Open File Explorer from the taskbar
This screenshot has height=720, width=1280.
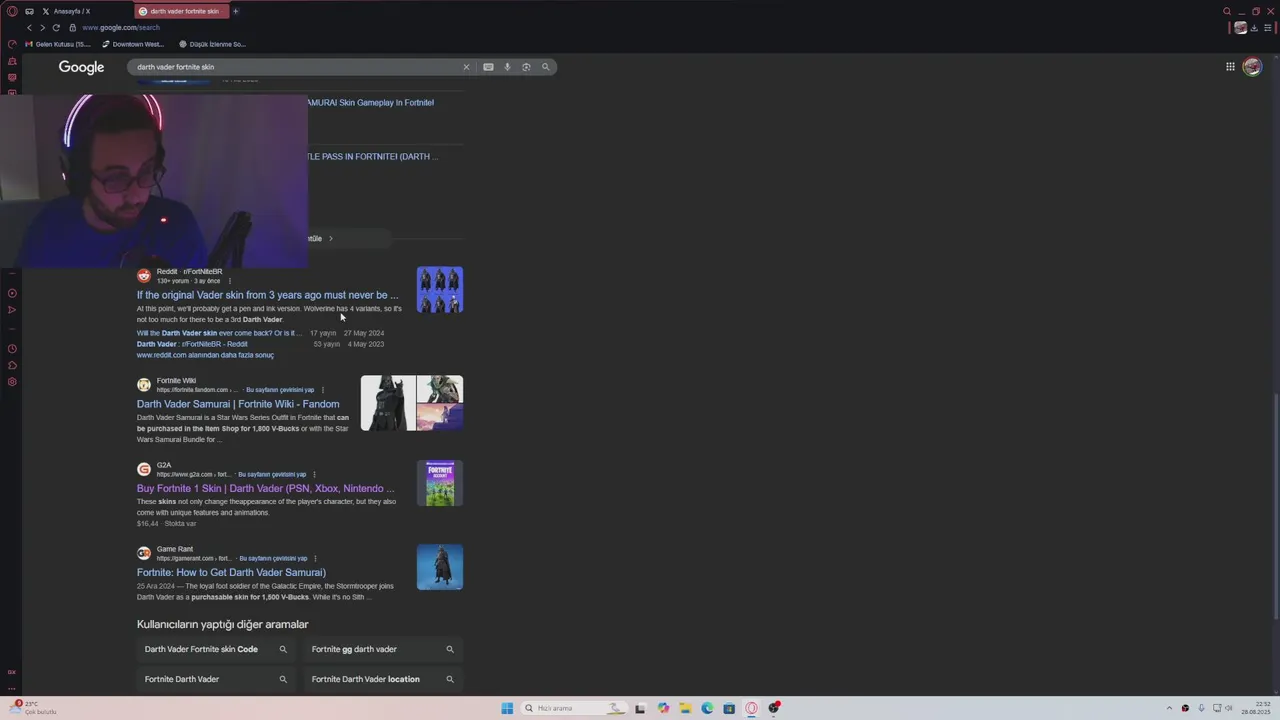click(685, 708)
